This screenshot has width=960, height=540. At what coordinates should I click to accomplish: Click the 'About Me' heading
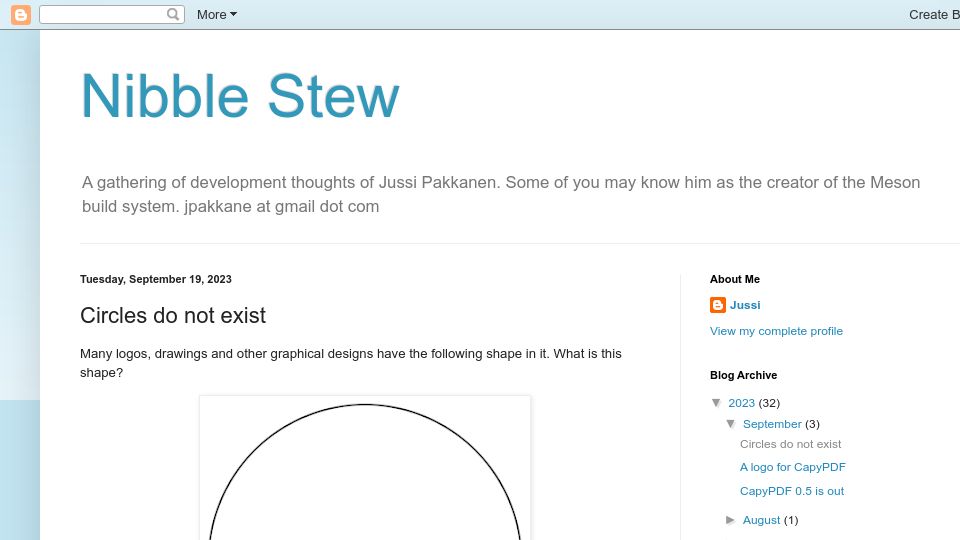point(735,279)
